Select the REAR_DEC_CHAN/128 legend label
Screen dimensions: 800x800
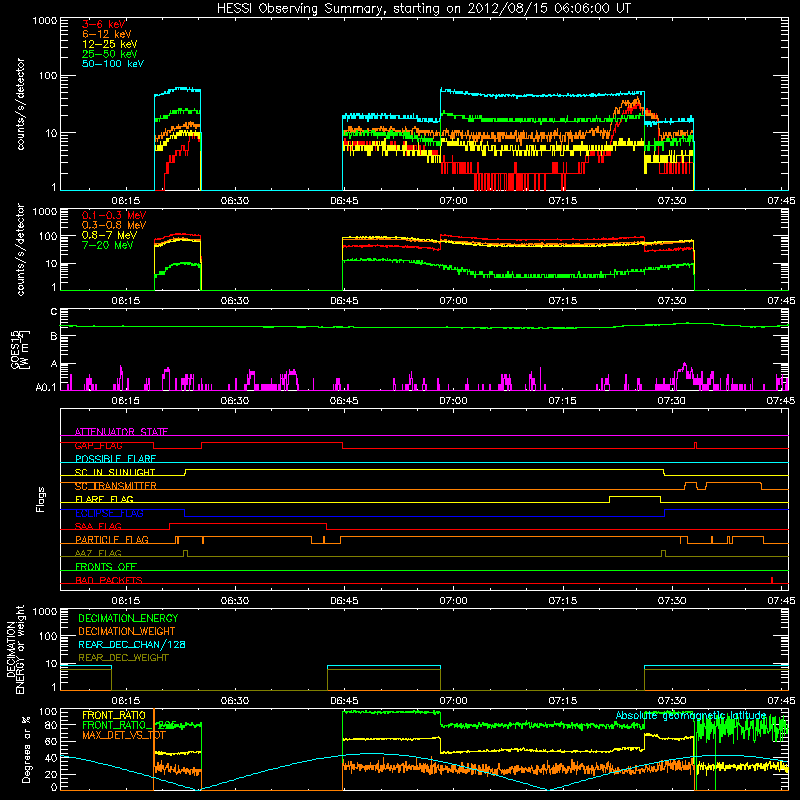[132, 645]
